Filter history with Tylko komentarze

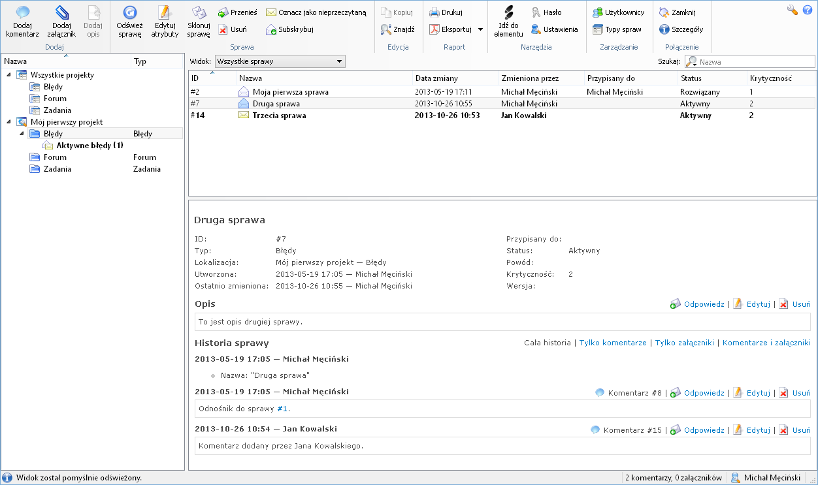point(612,343)
